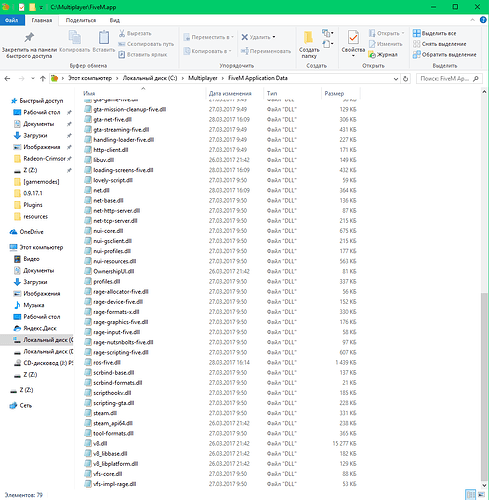
Task: Open the Переместить в dropdown
Action: [208, 37]
